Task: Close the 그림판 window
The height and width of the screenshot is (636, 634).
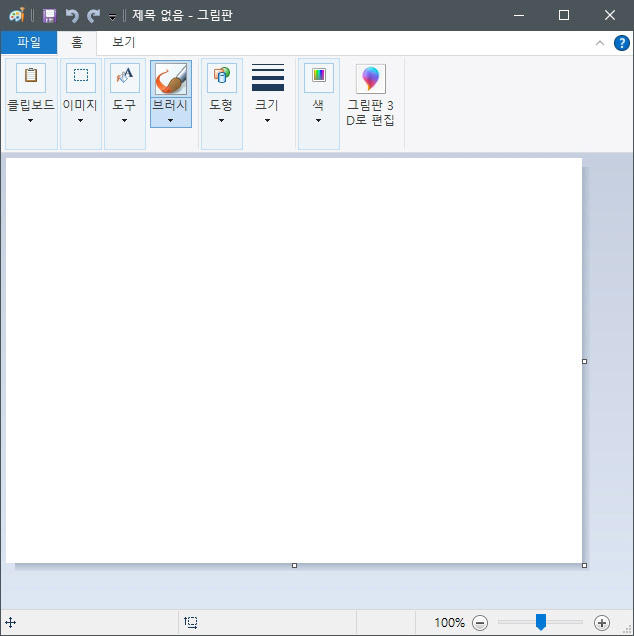Action: click(x=610, y=15)
